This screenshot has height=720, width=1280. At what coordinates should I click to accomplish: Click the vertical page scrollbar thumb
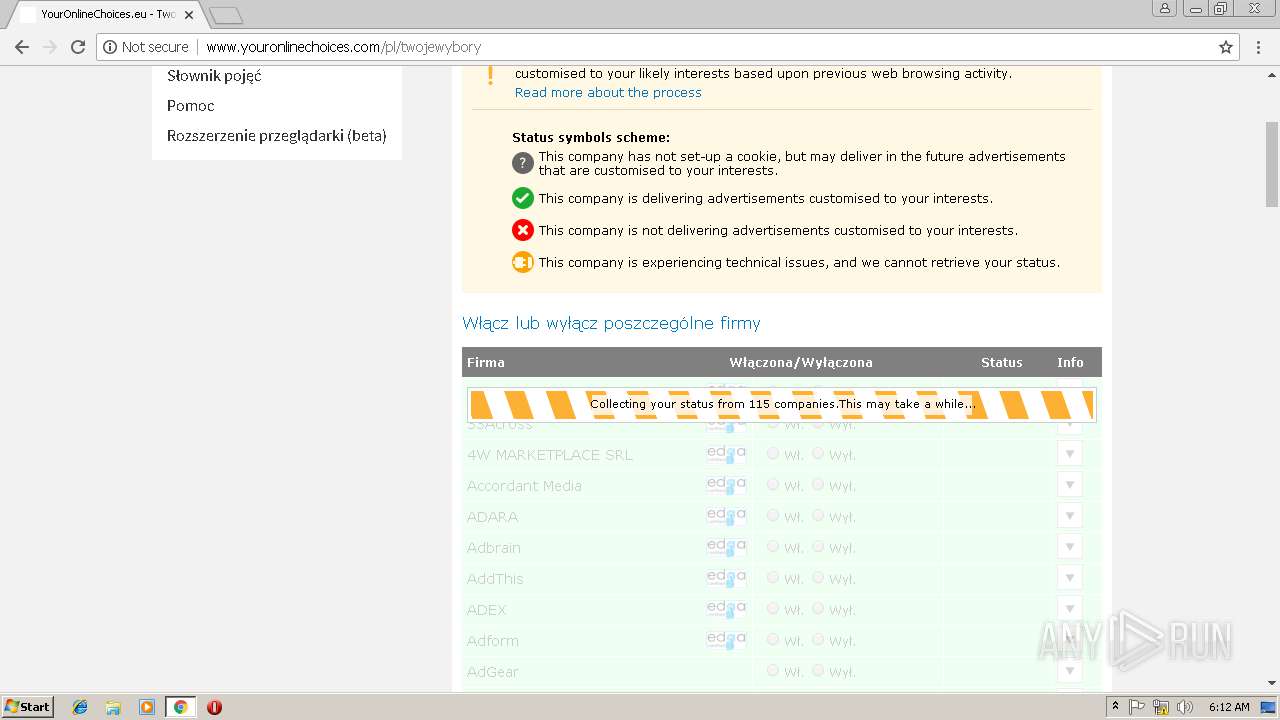[1272, 164]
